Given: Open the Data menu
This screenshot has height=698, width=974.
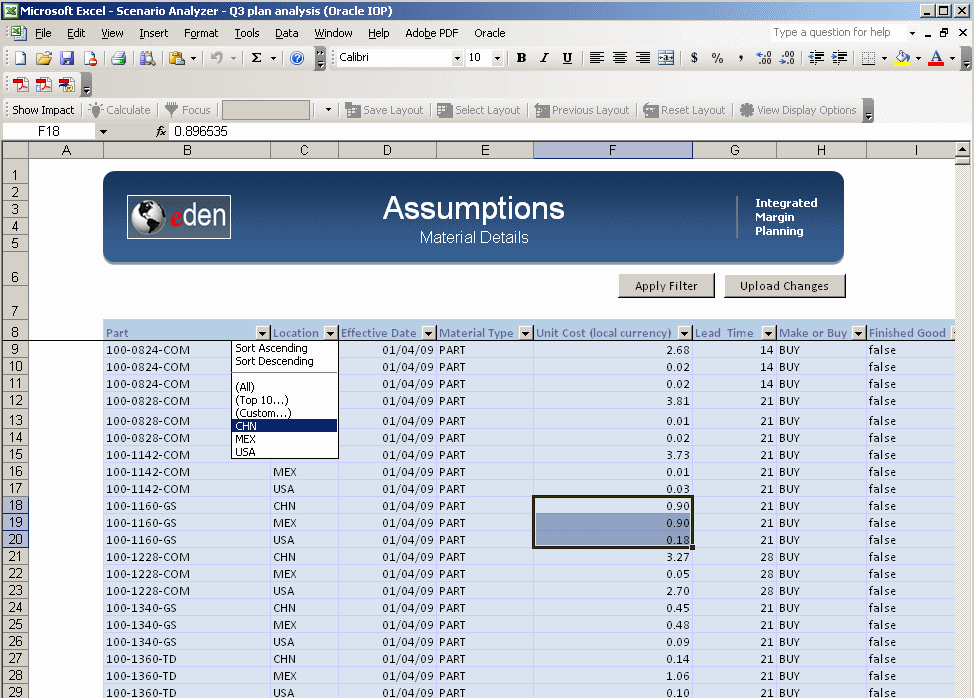Looking at the screenshot, I should (x=286, y=33).
